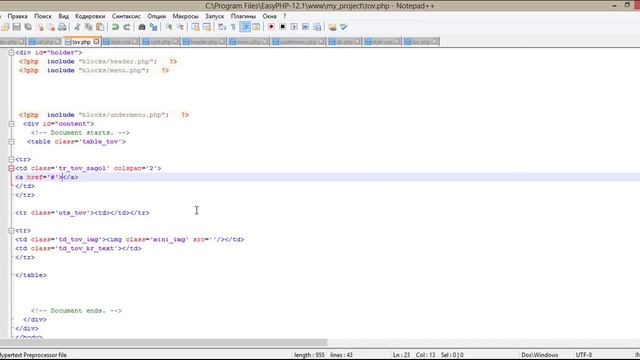The width and height of the screenshot is (640, 360).
Task: Open the Опции menu
Action: coord(157,16)
